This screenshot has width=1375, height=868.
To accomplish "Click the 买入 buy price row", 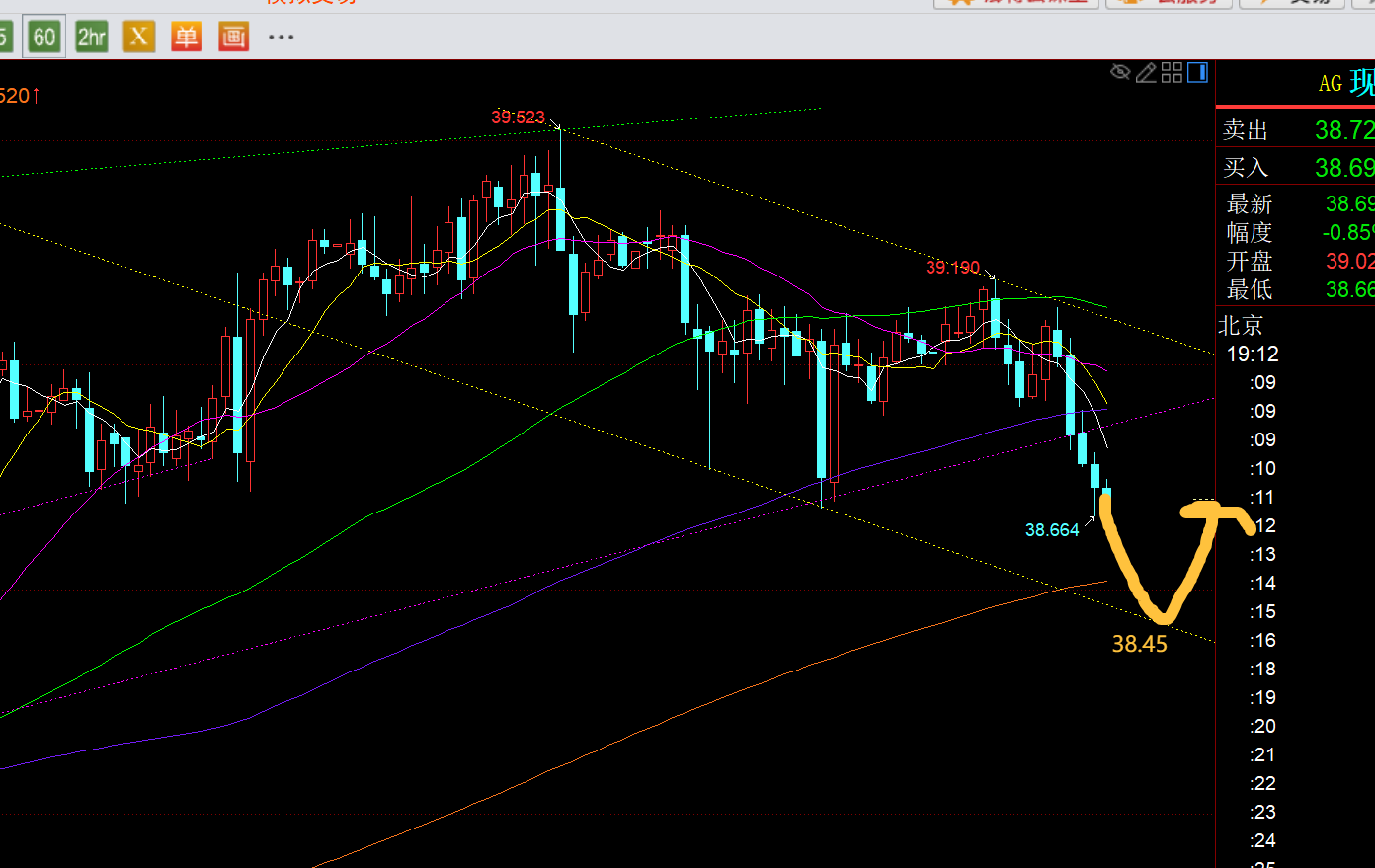I will tap(1296, 168).
